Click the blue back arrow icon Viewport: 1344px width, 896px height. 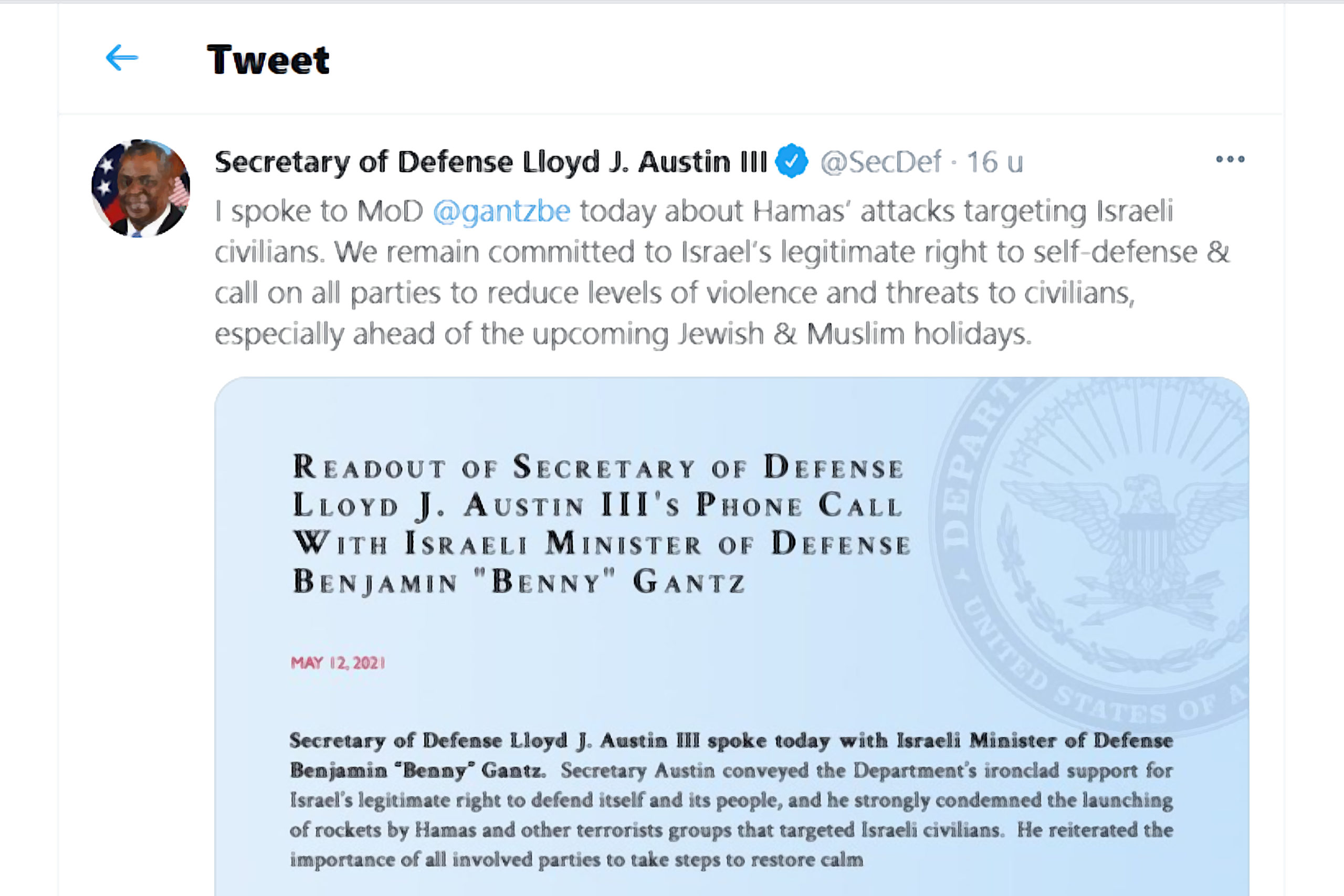pyautogui.click(x=122, y=58)
